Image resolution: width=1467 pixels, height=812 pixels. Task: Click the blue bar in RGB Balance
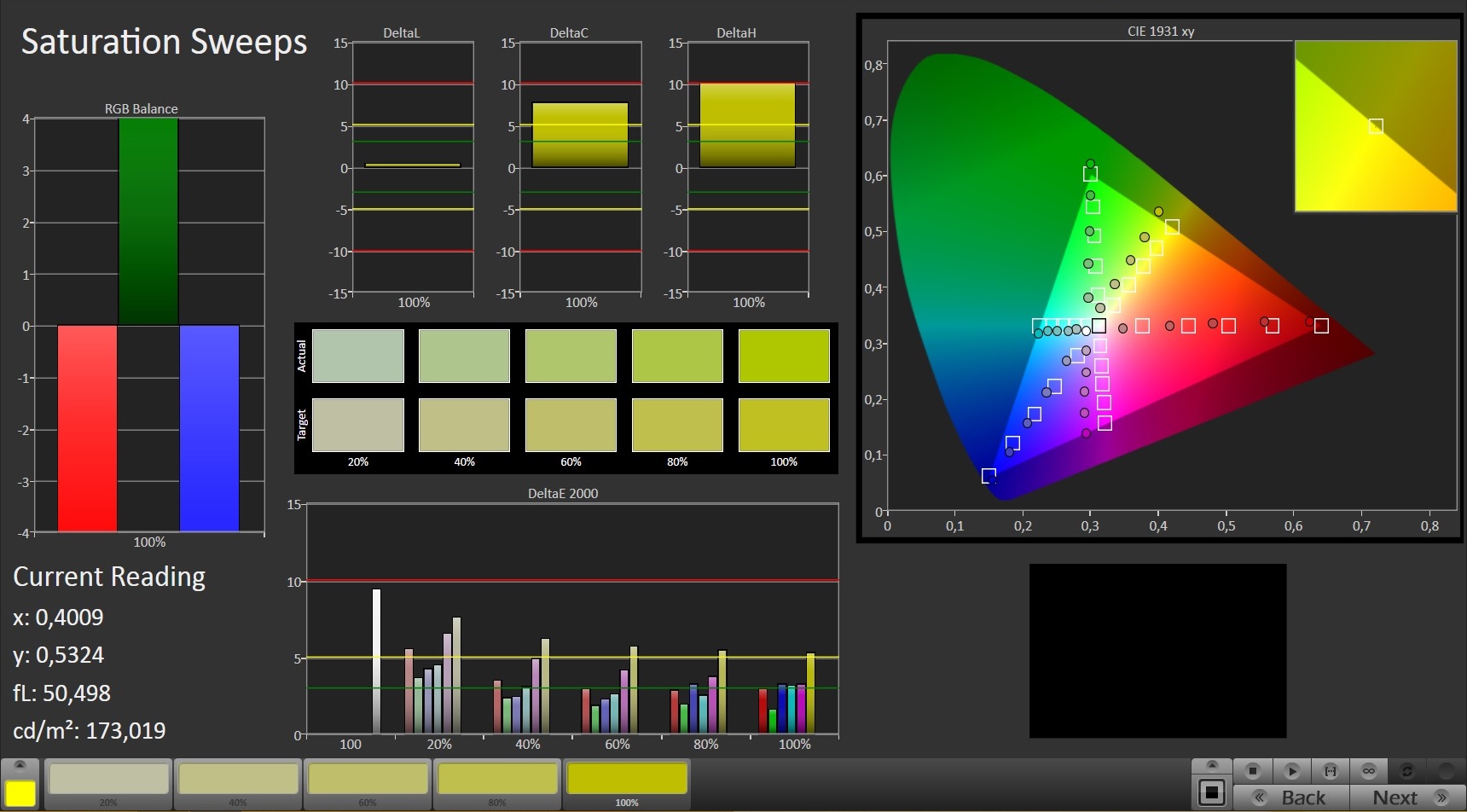209,428
